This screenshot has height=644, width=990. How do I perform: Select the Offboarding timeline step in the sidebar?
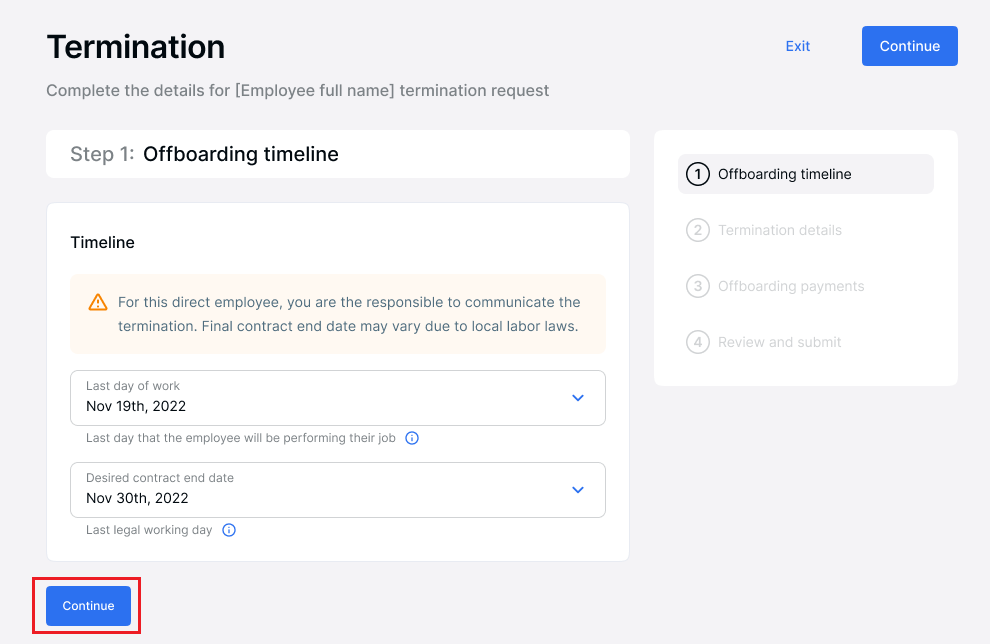(x=783, y=174)
